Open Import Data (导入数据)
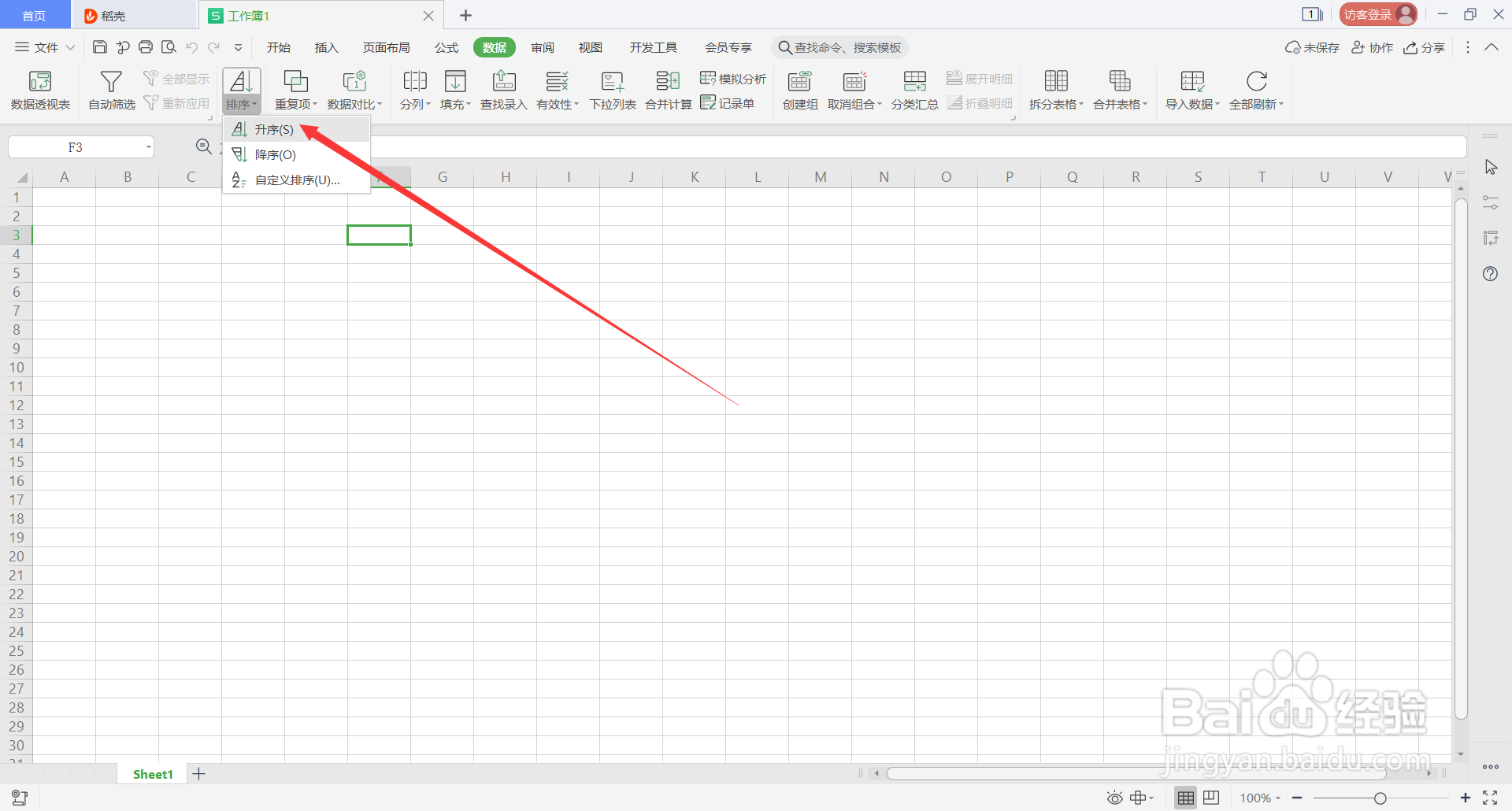 pos(1192,90)
